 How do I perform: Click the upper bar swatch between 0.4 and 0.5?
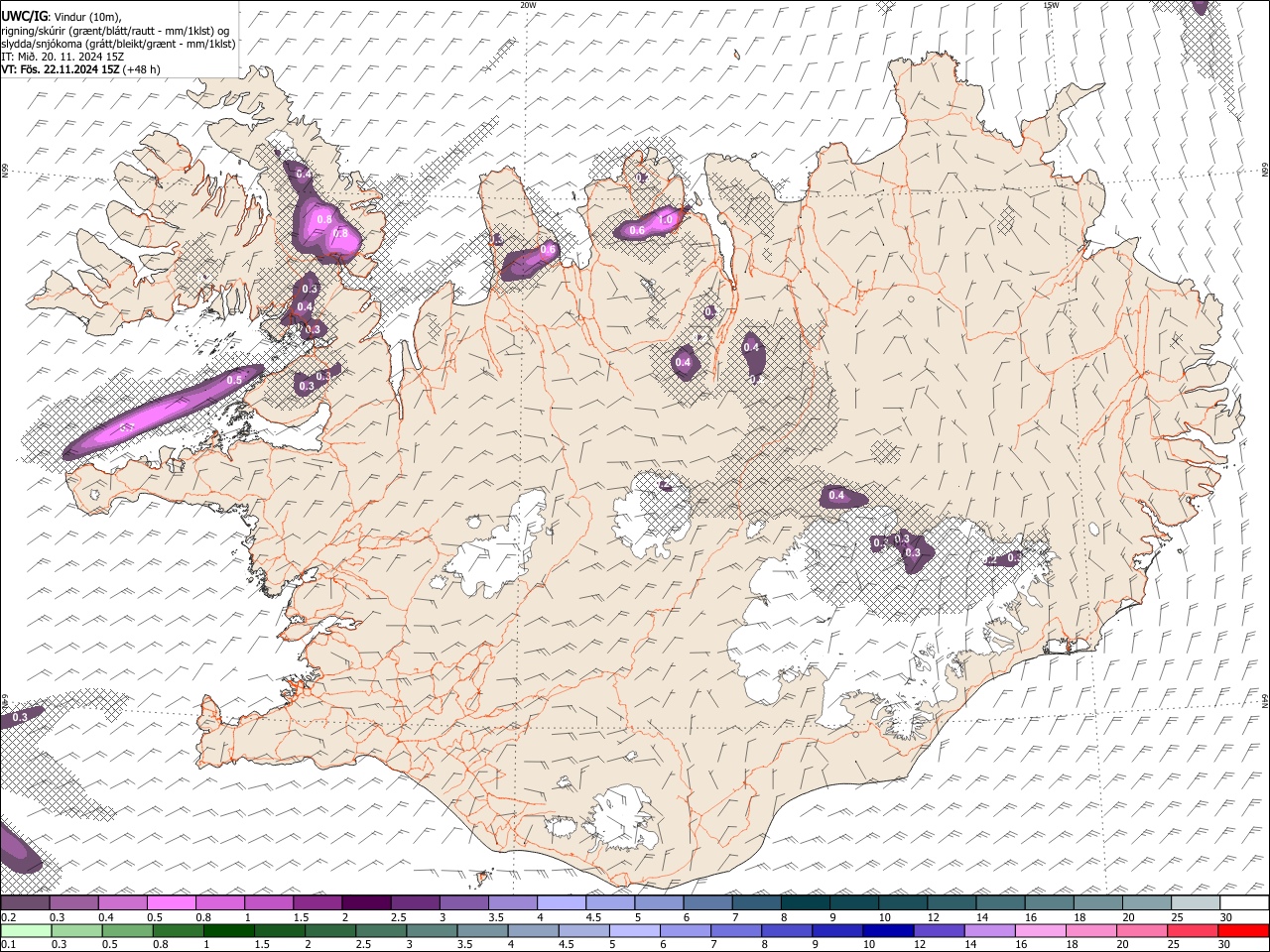tap(122, 903)
